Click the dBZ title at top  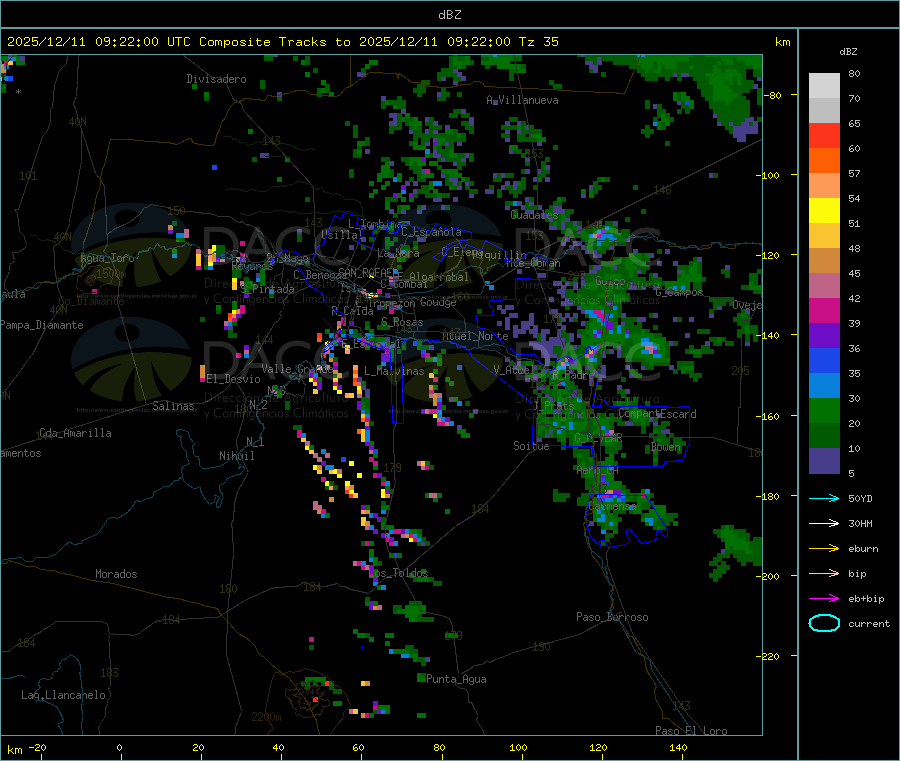pos(449,15)
